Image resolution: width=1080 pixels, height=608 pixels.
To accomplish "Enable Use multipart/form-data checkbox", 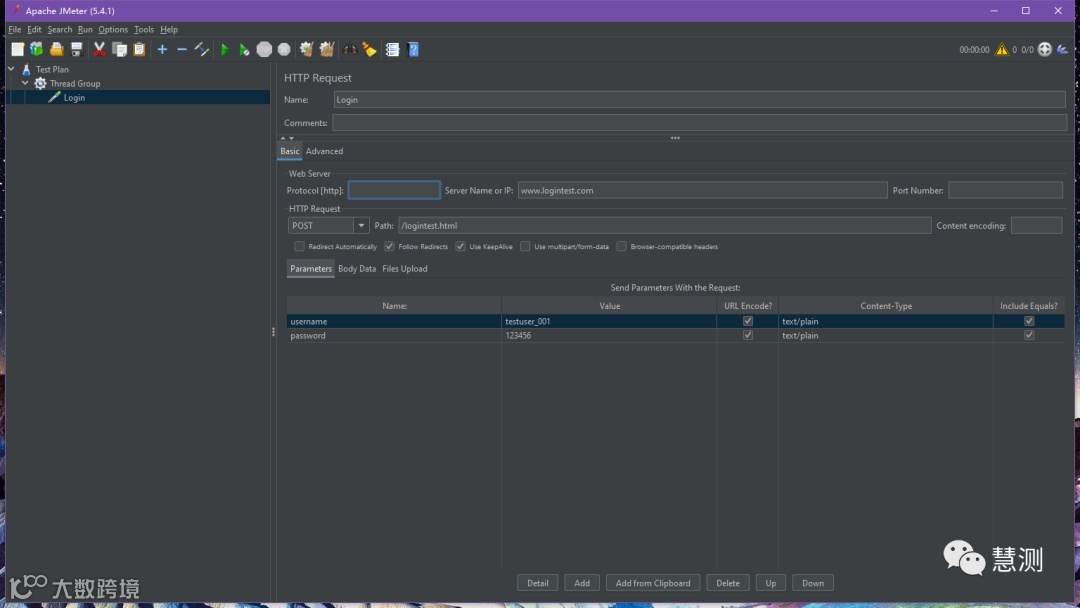I will (x=525, y=246).
